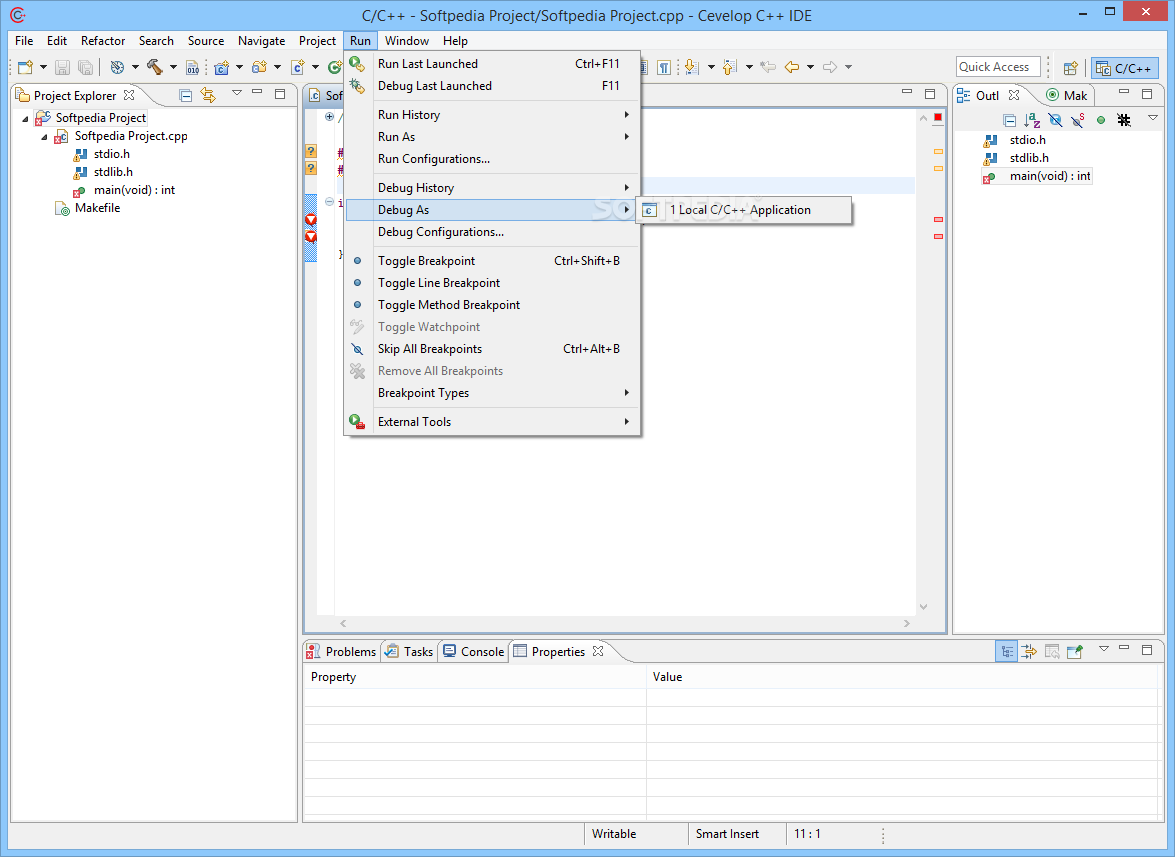The width and height of the screenshot is (1175, 857).
Task: Click the Build hammer icon in toolbar
Action: (154, 67)
